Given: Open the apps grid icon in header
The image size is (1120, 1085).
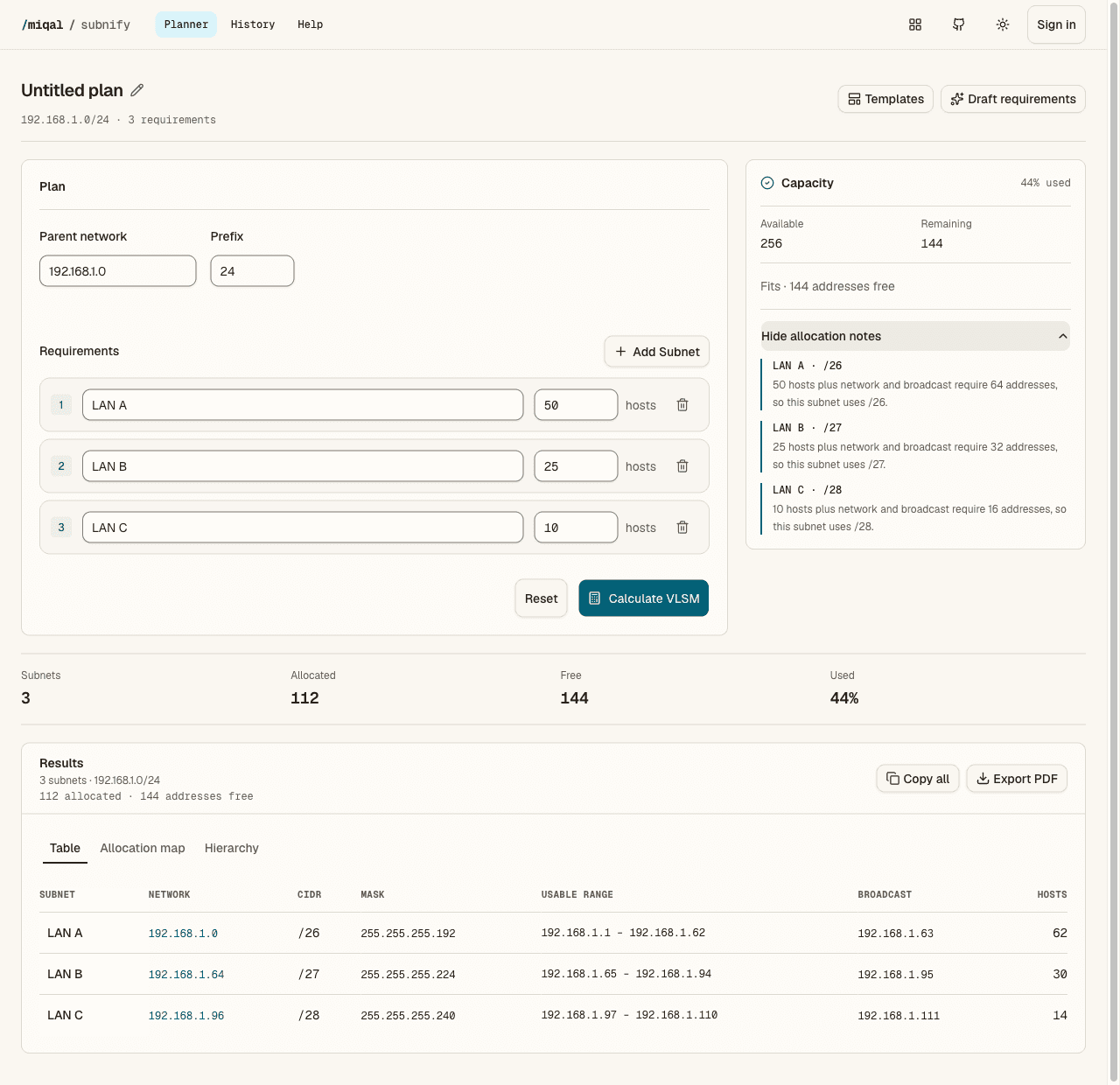Looking at the screenshot, I should pyautogui.click(x=915, y=24).
